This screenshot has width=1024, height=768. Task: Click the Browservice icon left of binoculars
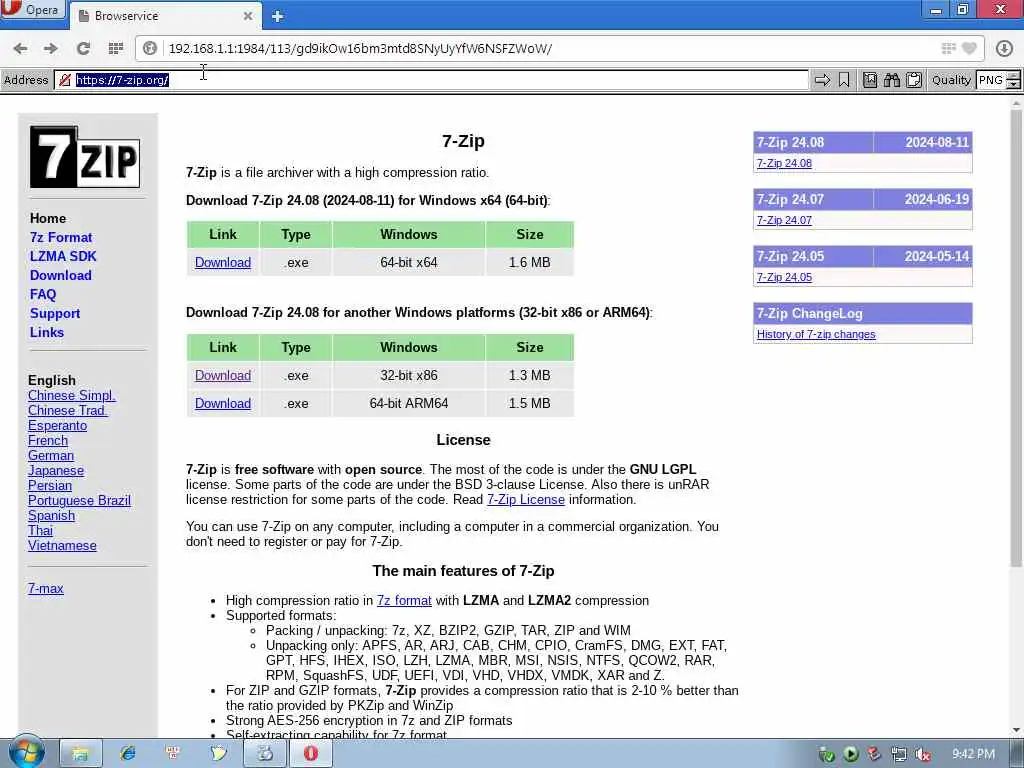pyautogui.click(x=870, y=80)
